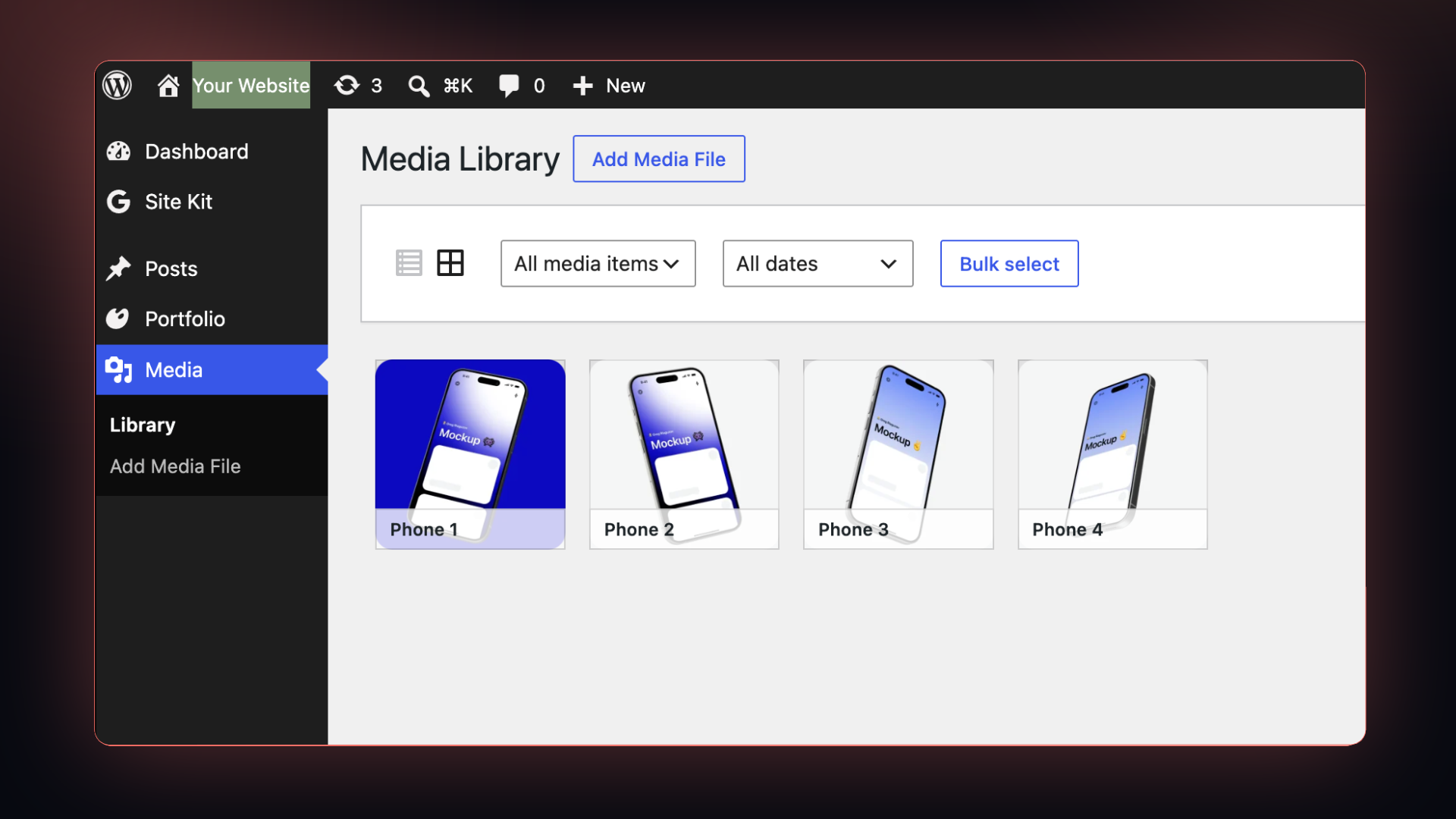This screenshot has height=819, width=1456.
Task: Open the All dates dropdown
Action: pyautogui.click(x=817, y=263)
